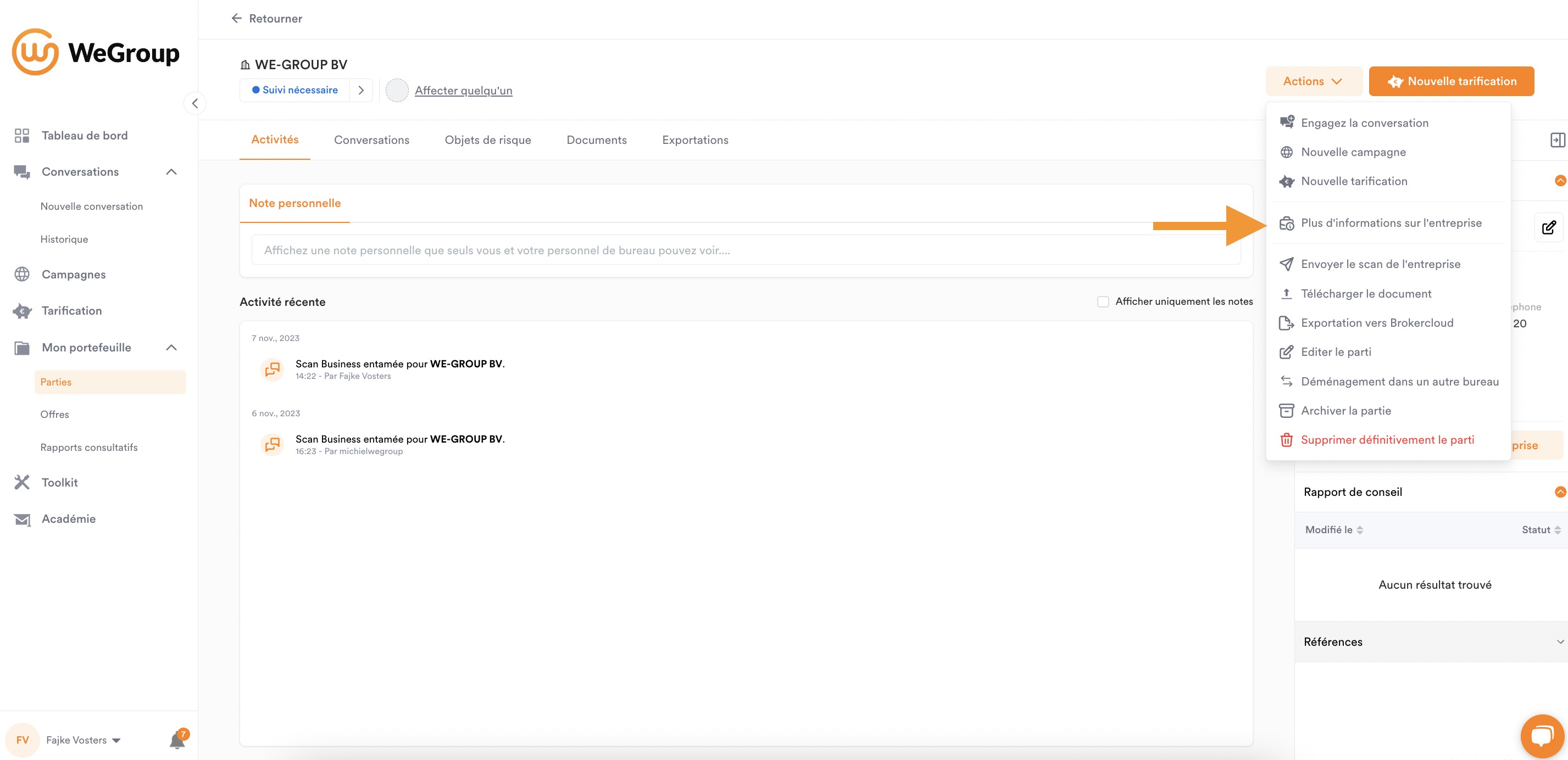The image size is (1568, 760).
Task: Click the Brokercloud export file icon
Action: [x=1286, y=323]
